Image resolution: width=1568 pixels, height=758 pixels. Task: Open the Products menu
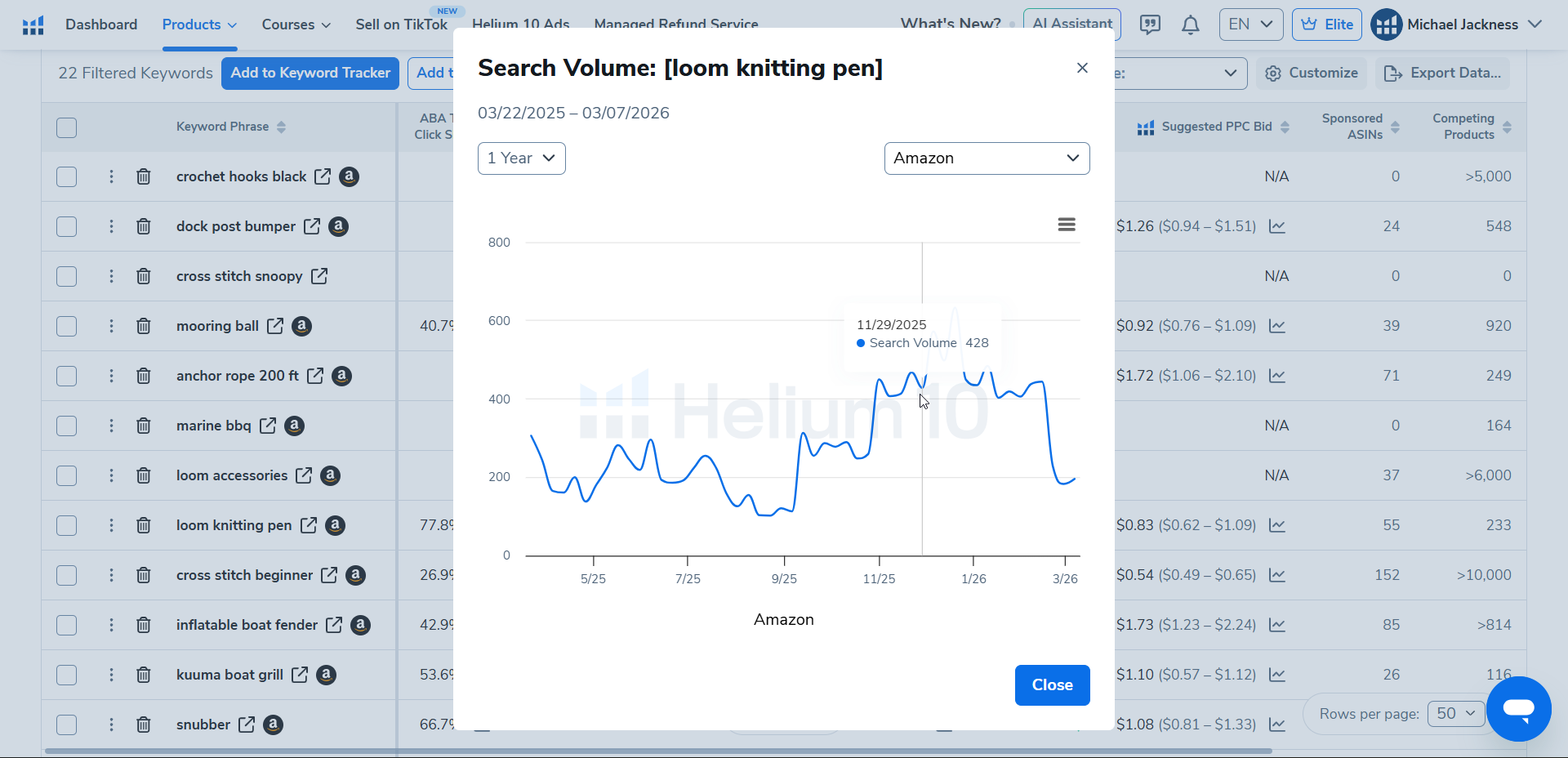(x=199, y=25)
